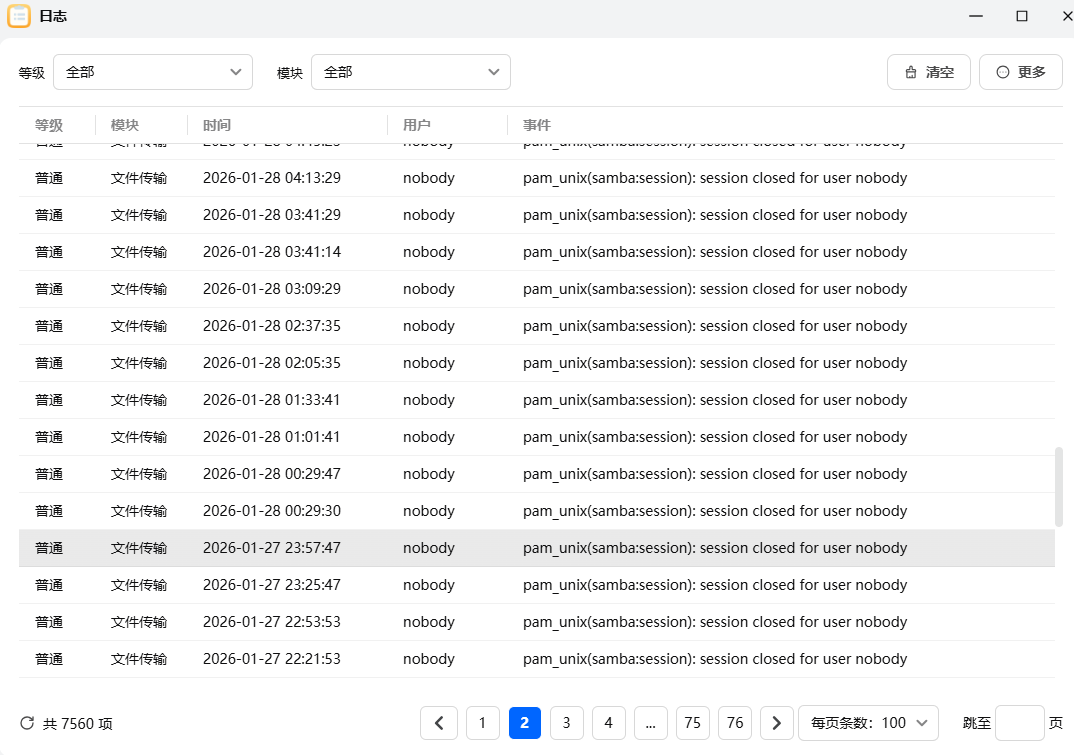Go to next page with right arrow
Image resolution: width=1074 pixels, height=755 pixels.
click(x=777, y=723)
